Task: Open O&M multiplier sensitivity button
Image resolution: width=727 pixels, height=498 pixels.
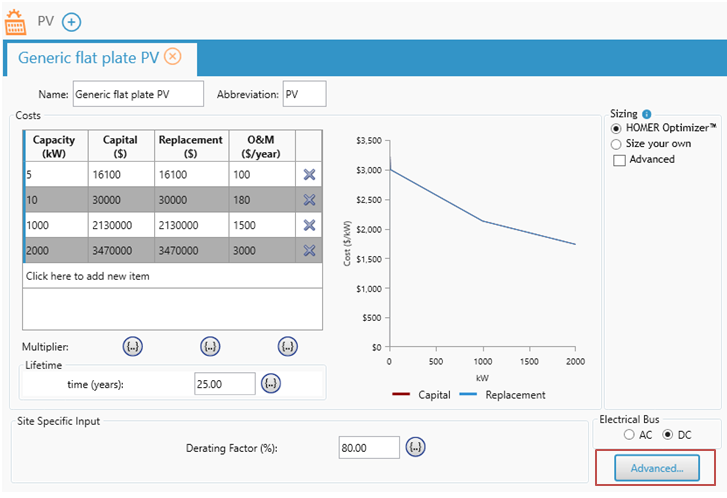Action: [x=287, y=346]
